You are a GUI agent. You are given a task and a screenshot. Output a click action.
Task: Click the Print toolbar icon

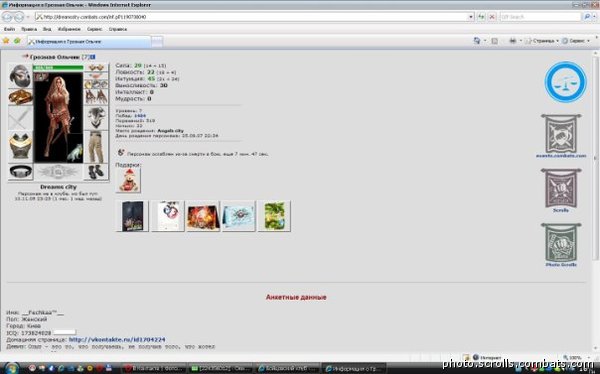513,41
